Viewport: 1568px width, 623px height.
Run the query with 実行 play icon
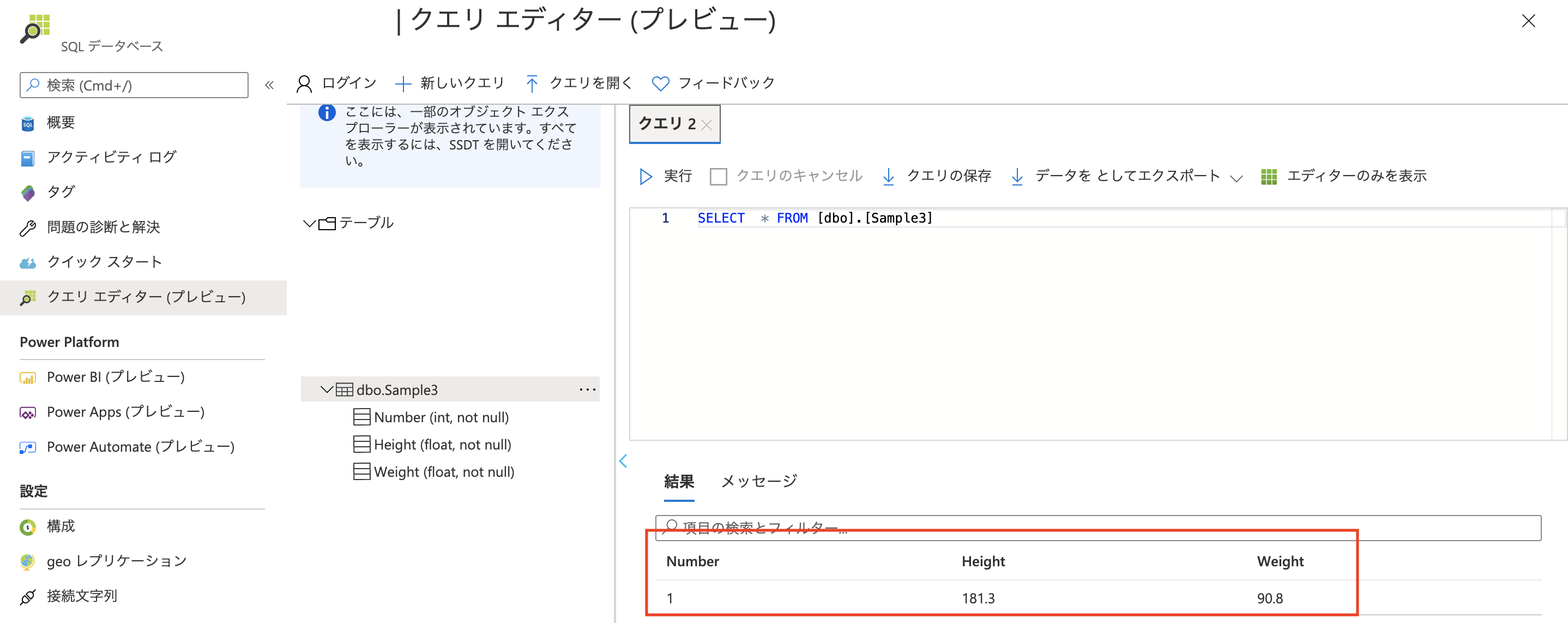pos(646,177)
